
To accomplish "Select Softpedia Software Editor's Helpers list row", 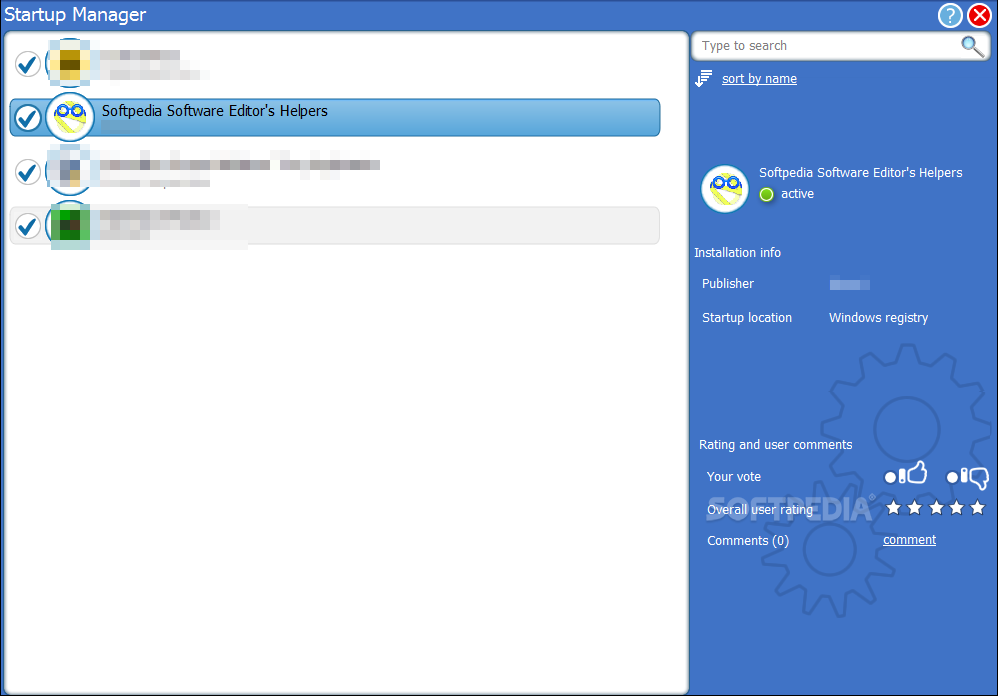I will [x=335, y=118].
